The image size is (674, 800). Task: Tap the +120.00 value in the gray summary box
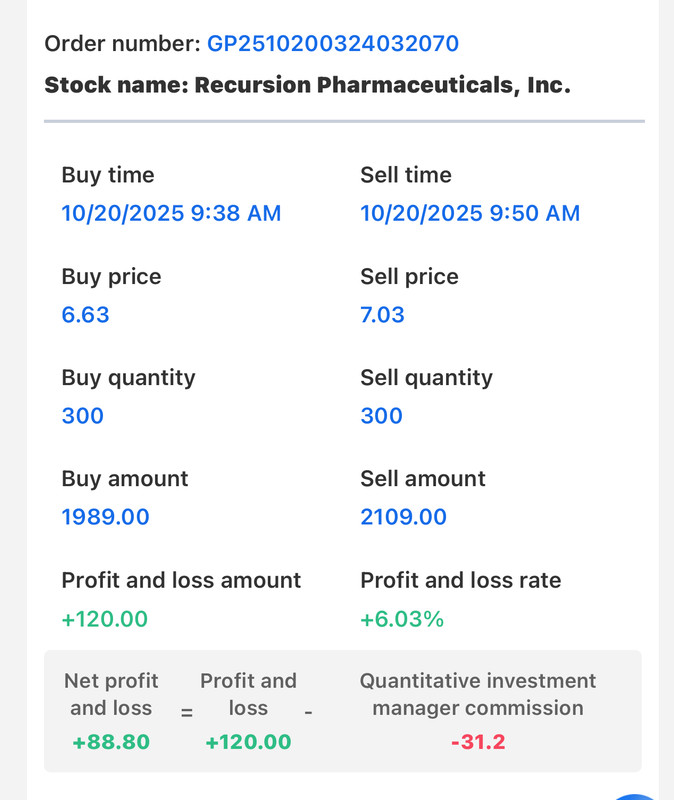pos(248,742)
